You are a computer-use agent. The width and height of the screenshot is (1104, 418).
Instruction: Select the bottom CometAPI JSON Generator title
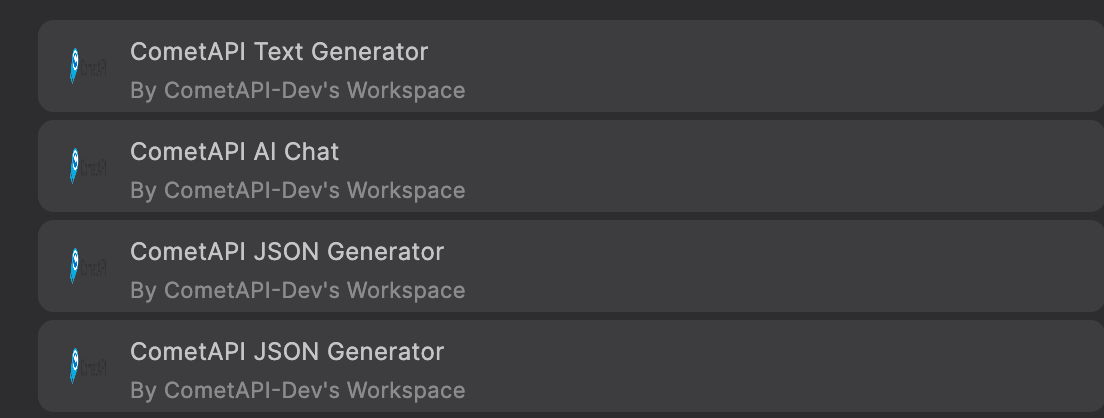287,351
